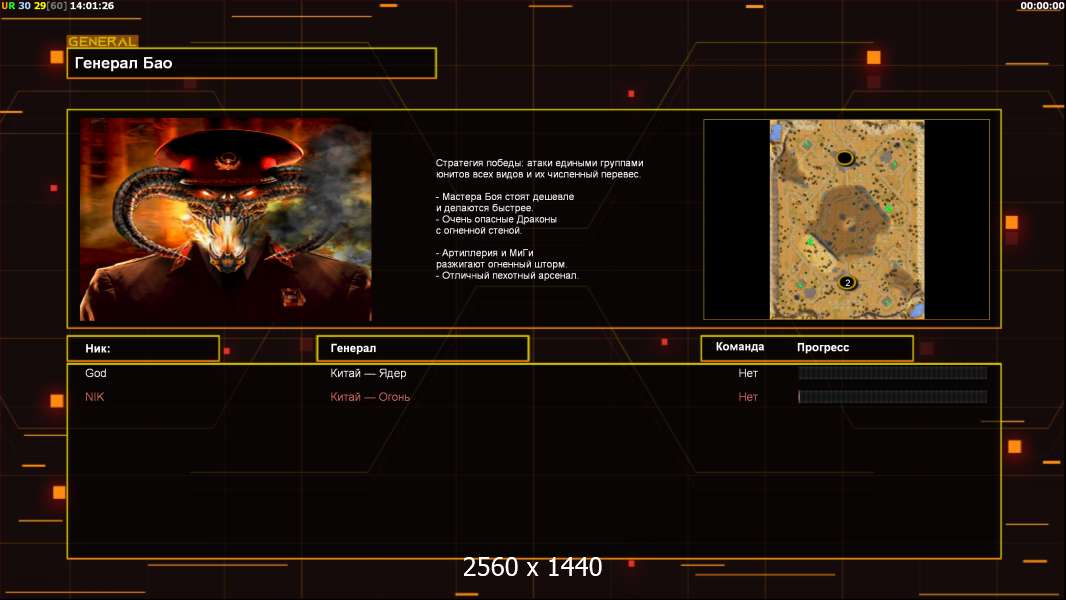This screenshot has width=1066, height=600.
Task: Select player NIK in the list
Action: (x=95, y=397)
